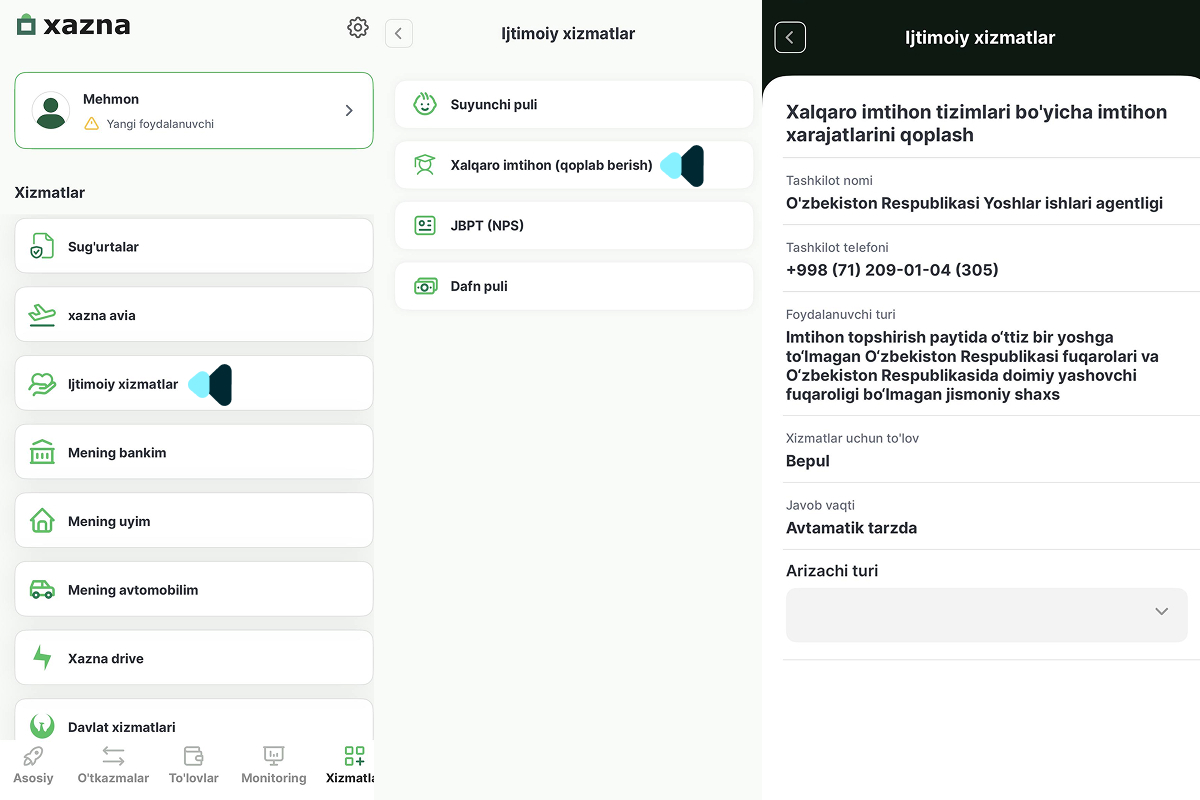Open Sug'urtalar service
The width and height of the screenshot is (1200, 800).
tap(194, 246)
